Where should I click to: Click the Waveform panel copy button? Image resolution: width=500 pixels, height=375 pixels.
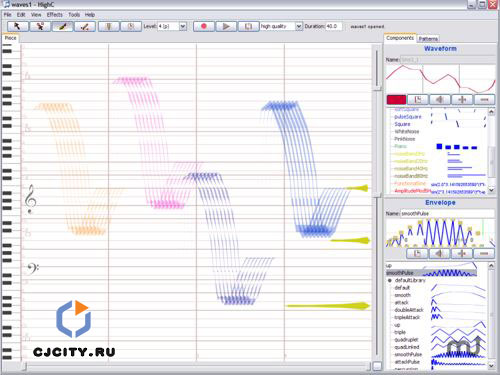tap(418, 100)
